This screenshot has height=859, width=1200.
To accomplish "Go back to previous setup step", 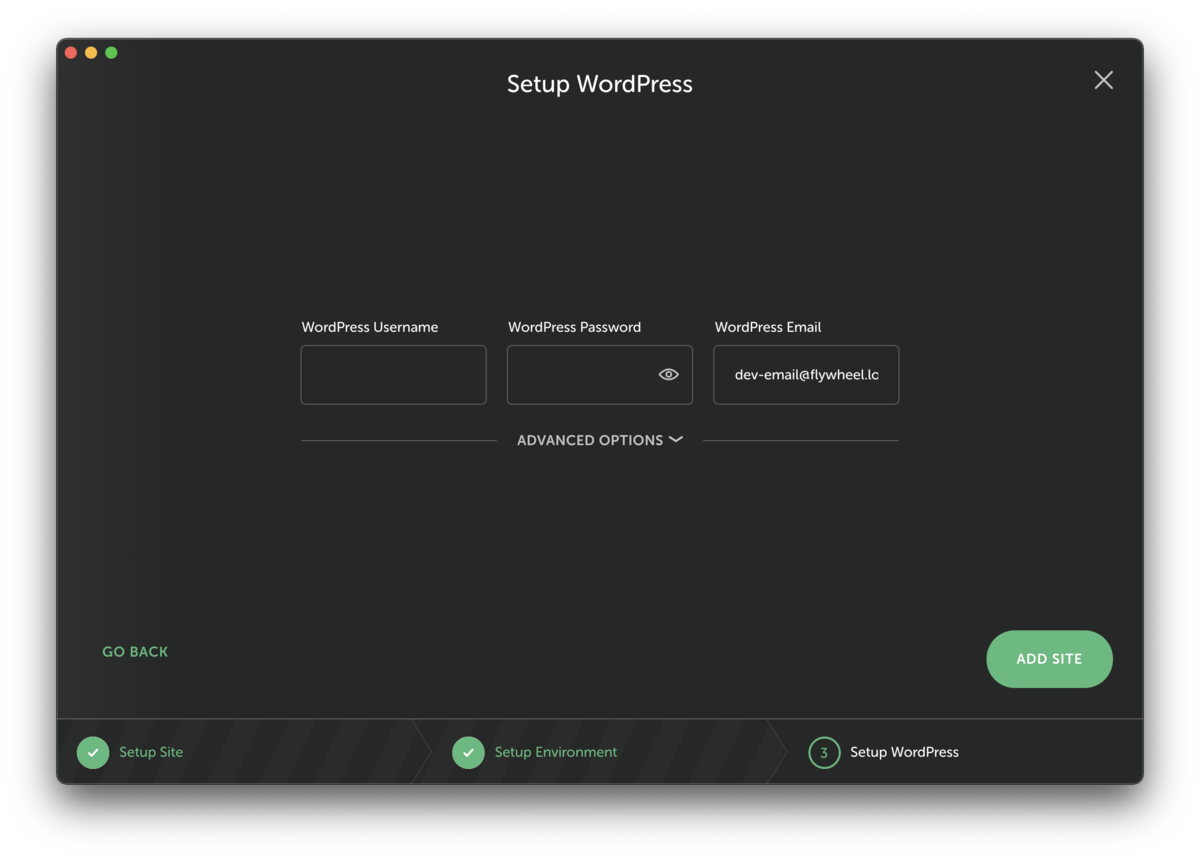I will click(135, 652).
